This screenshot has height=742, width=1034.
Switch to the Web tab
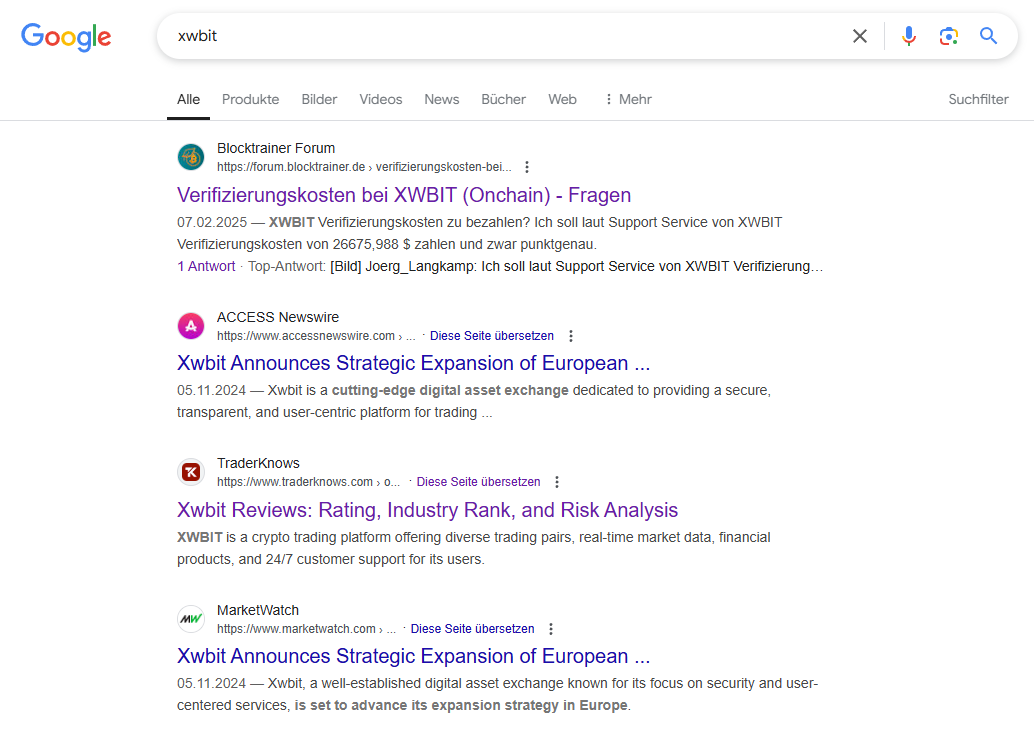click(563, 100)
